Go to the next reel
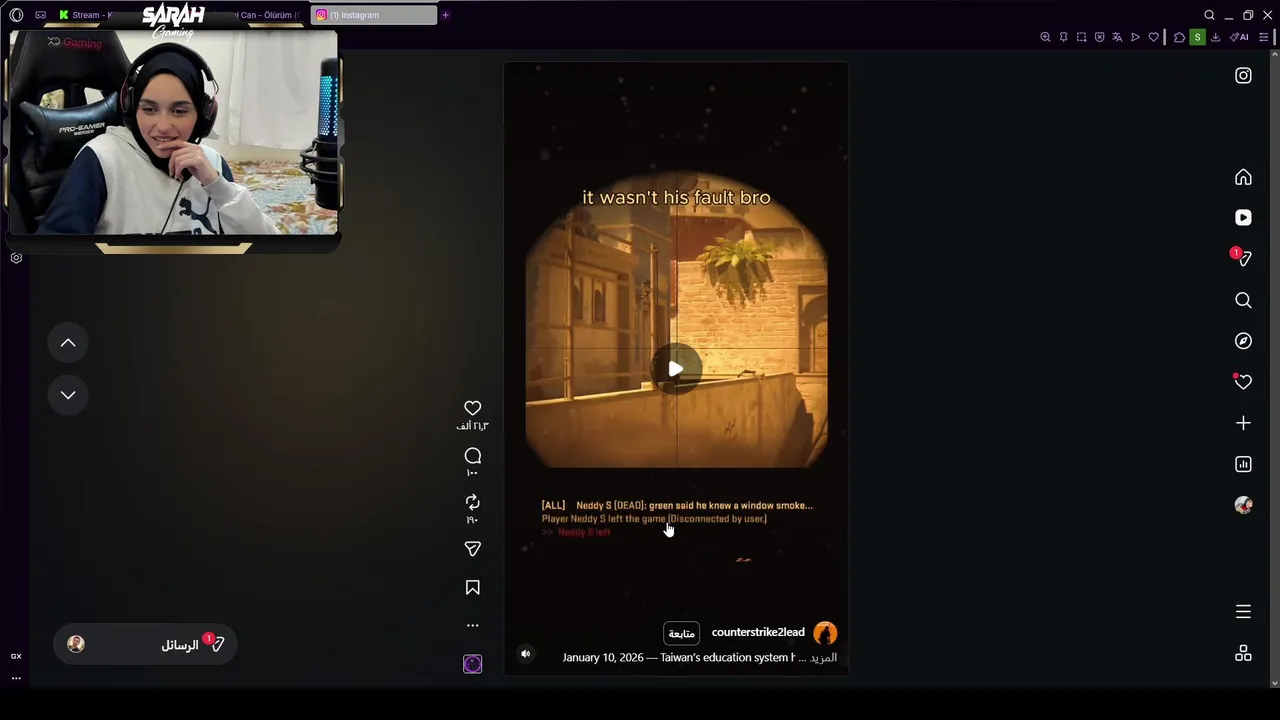Viewport: 1280px width, 720px height. coord(68,395)
